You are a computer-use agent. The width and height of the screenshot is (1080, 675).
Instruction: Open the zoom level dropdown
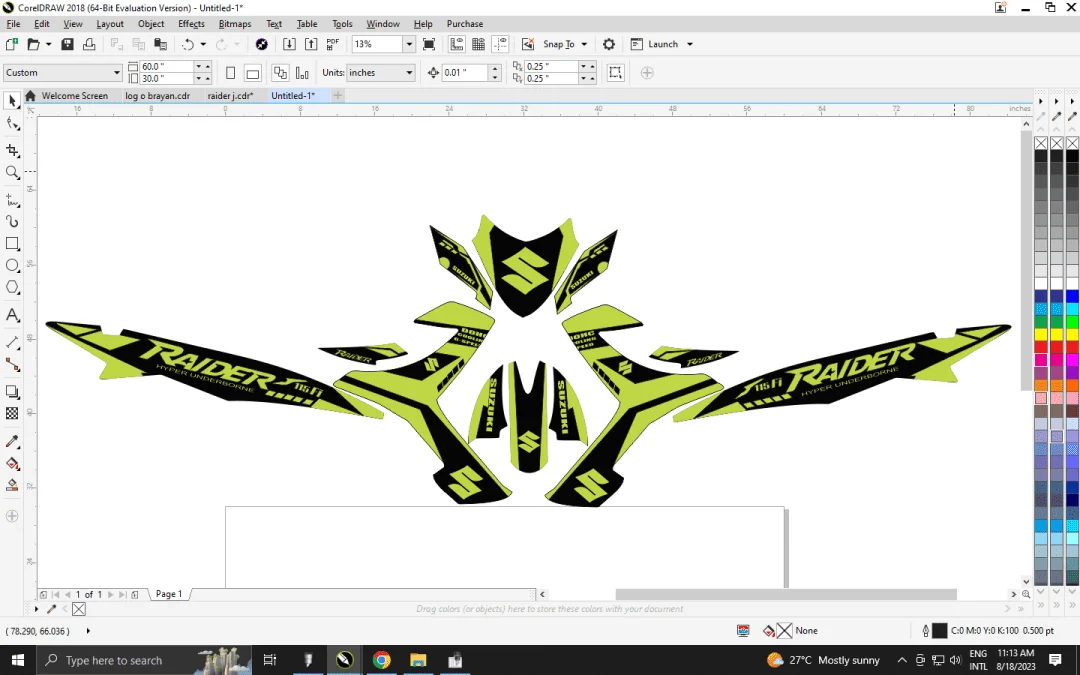(x=409, y=44)
